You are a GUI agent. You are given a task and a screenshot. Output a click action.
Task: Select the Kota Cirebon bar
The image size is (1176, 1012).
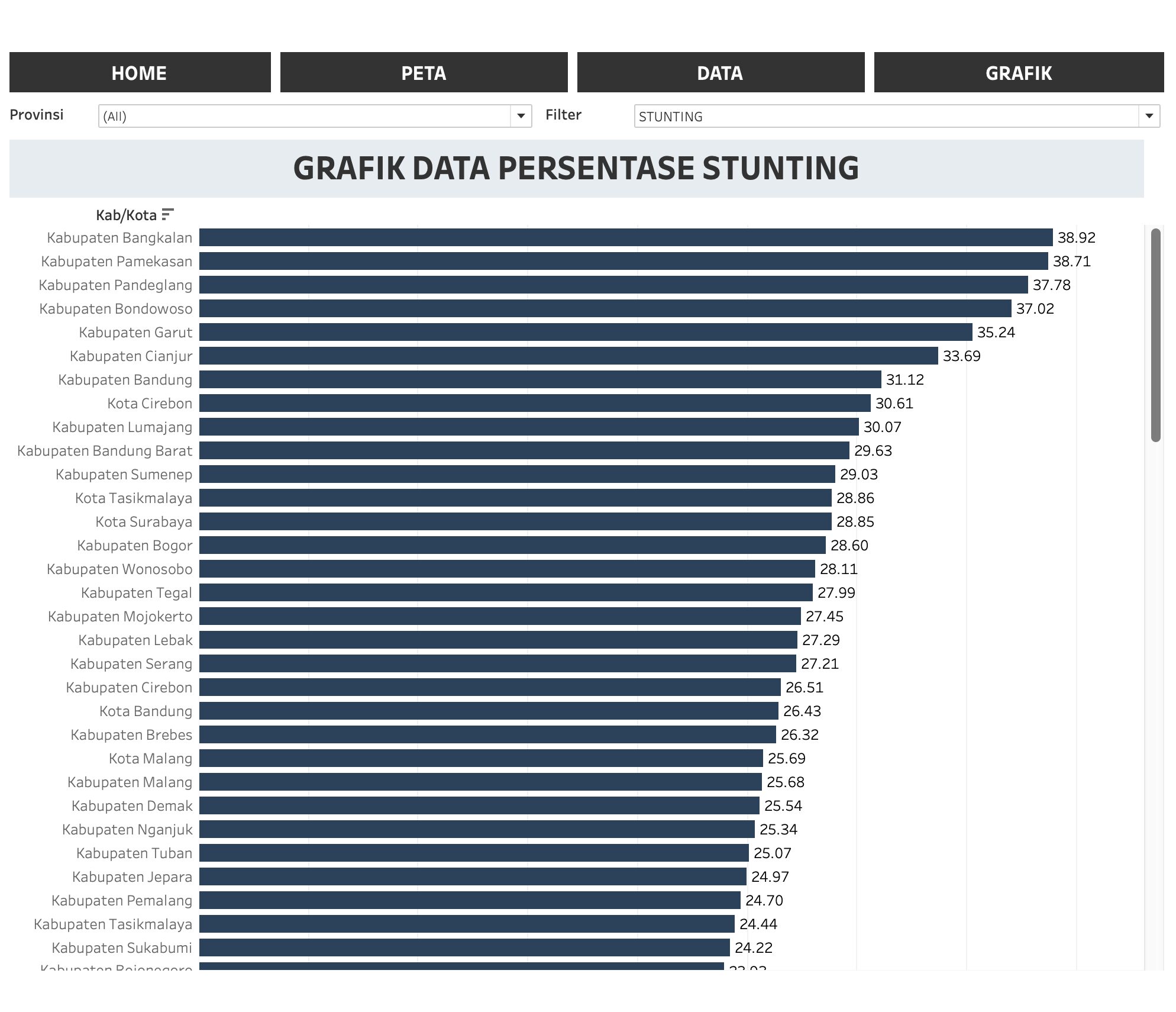click(x=534, y=403)
